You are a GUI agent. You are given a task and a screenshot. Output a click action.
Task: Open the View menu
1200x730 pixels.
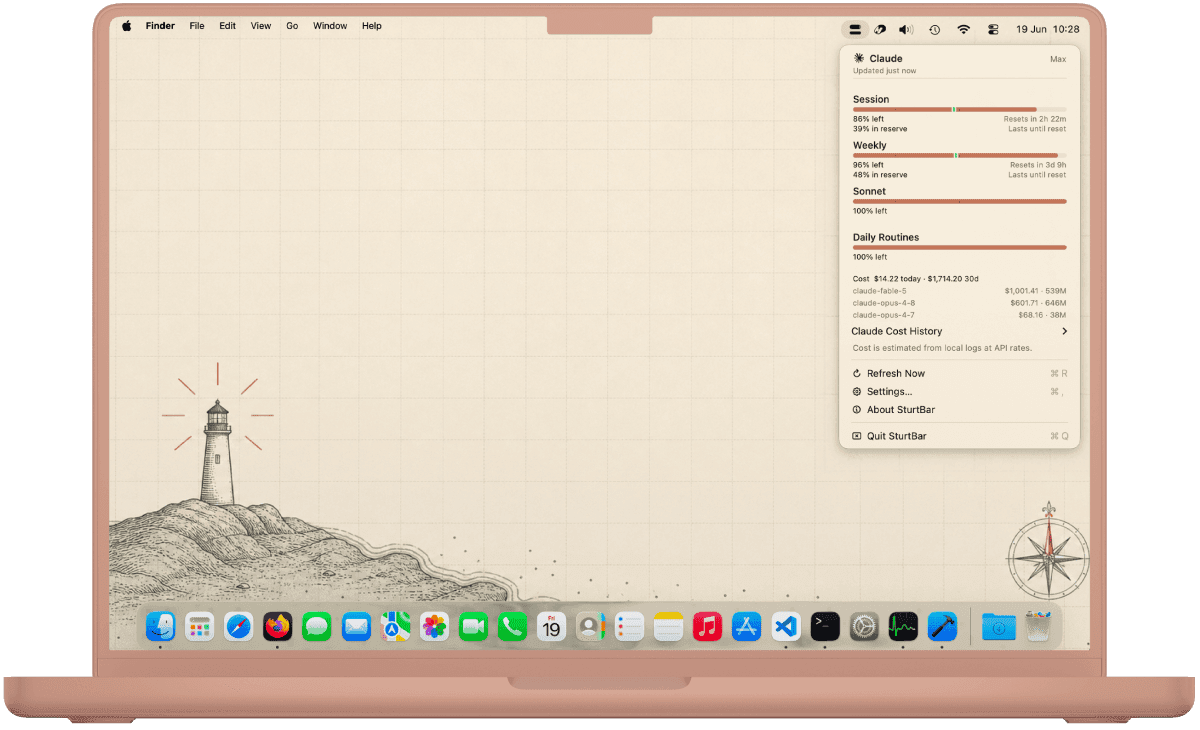point(261,26)
